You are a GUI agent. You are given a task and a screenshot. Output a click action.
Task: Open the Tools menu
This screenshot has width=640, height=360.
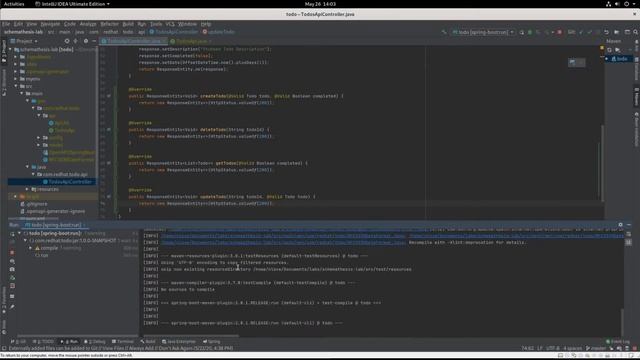click(156, 24)
